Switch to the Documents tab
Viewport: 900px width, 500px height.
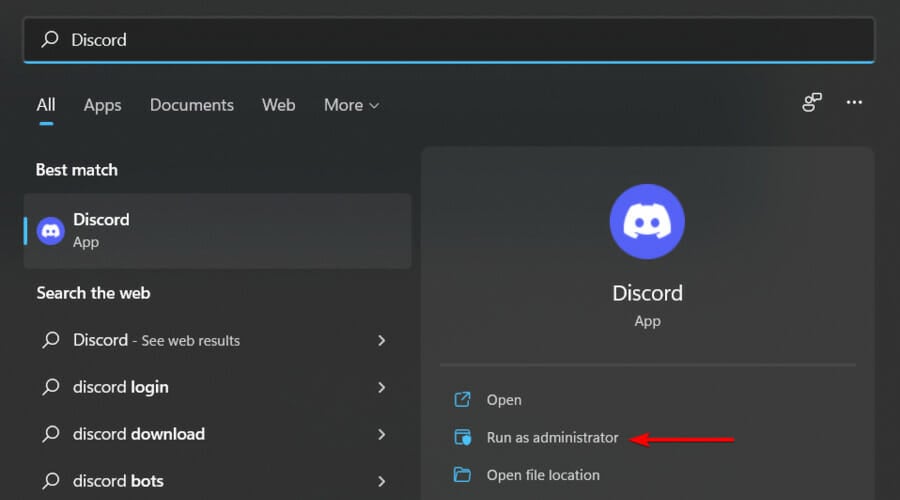pyautogui.click(x=192, y=105)
